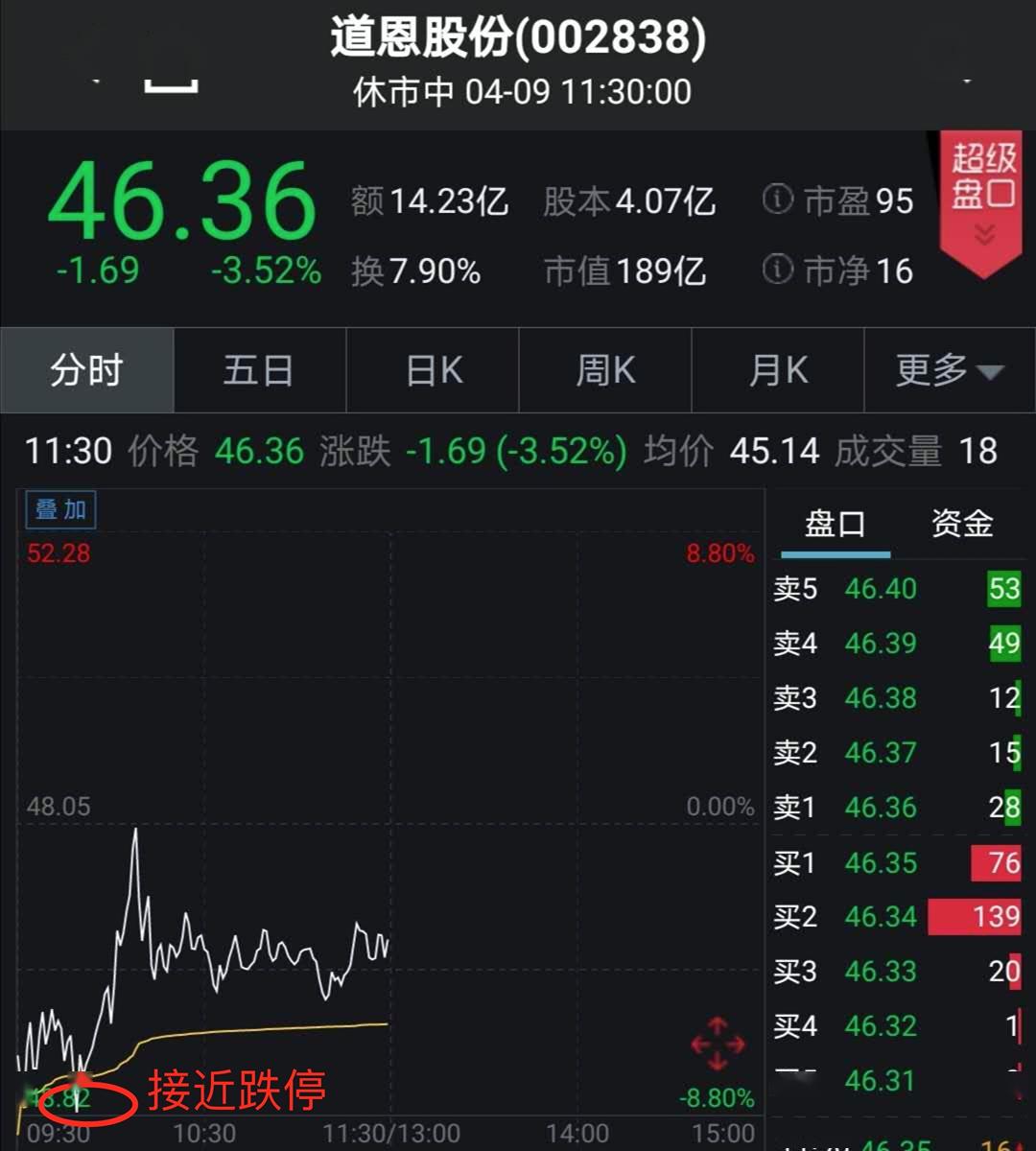This screenshot has height=1151, width=1036.
Task: Open the 超级盘口 red banner
Action: tap(983, 204)
